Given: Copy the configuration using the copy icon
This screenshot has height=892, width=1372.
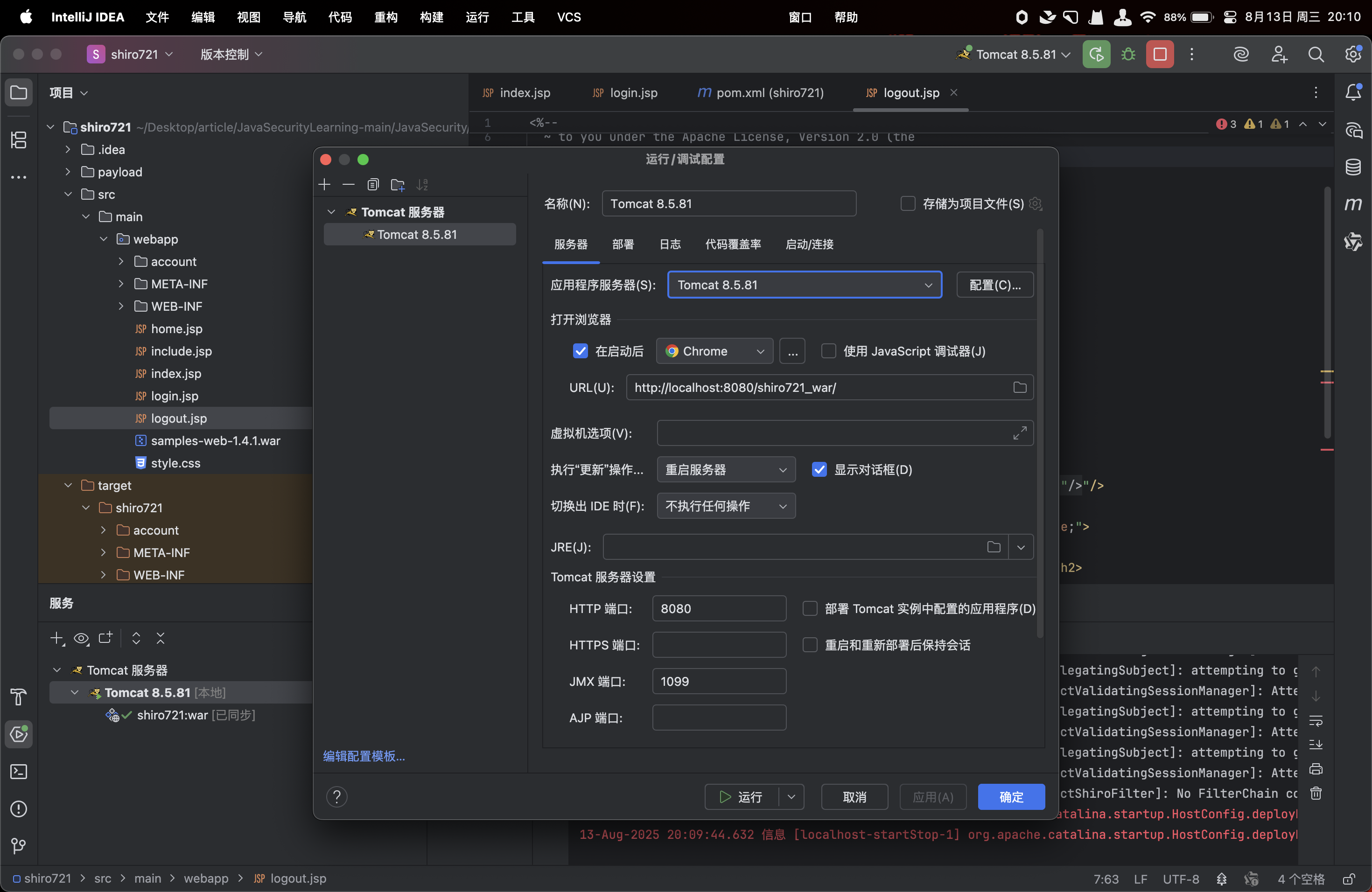Looking at the screenshot, I should click(x=373, y=184).
